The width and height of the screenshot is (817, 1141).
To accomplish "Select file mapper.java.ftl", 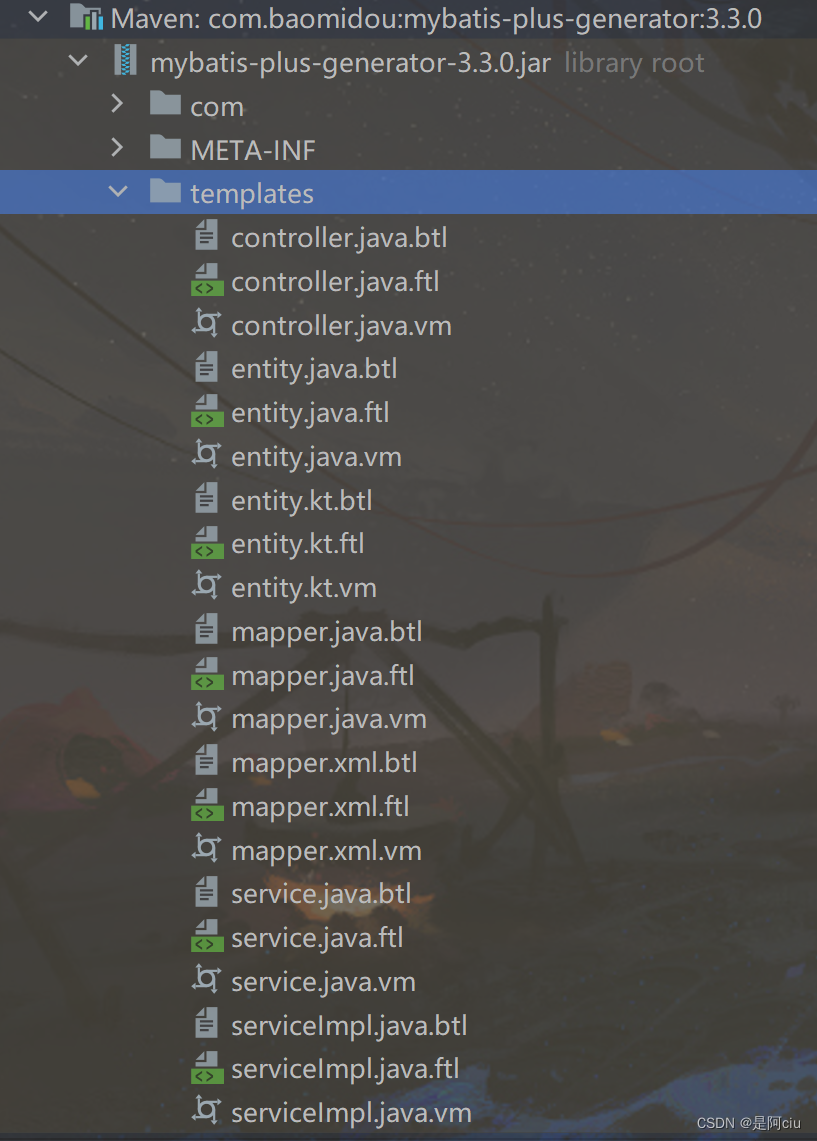I will coord(323,675).
